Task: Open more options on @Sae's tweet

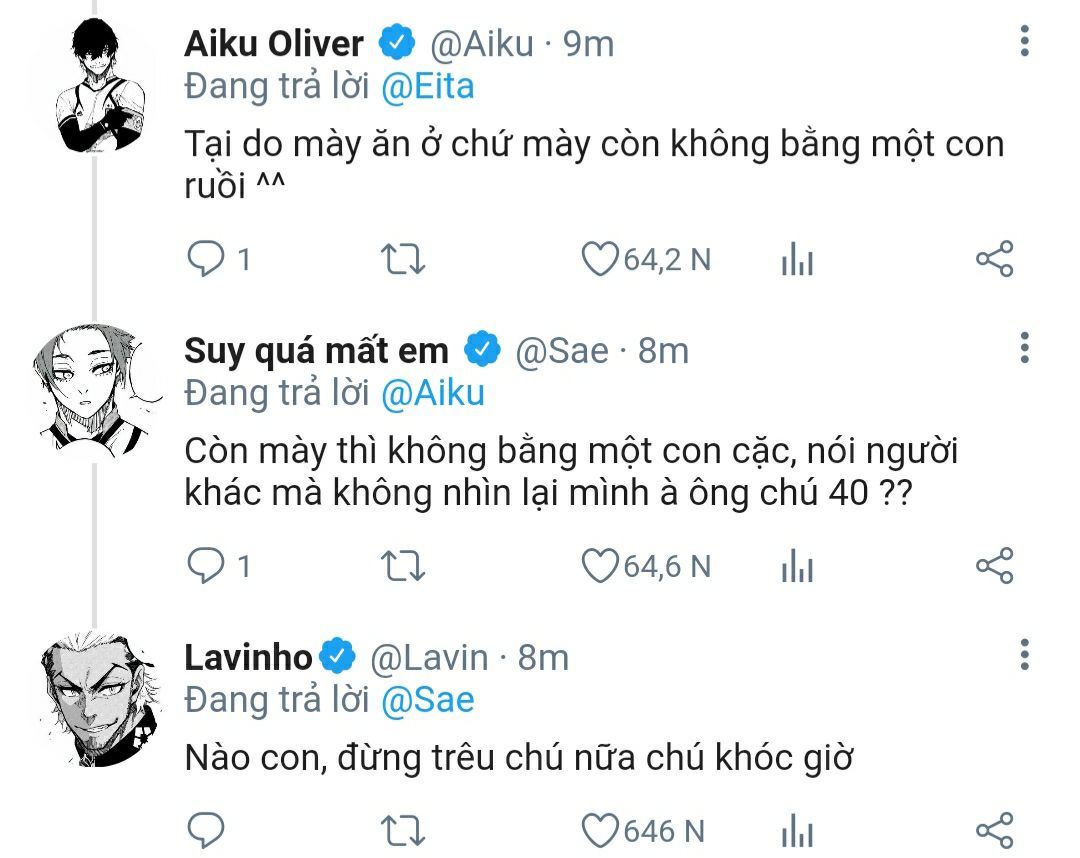Action: (1024, 349)
